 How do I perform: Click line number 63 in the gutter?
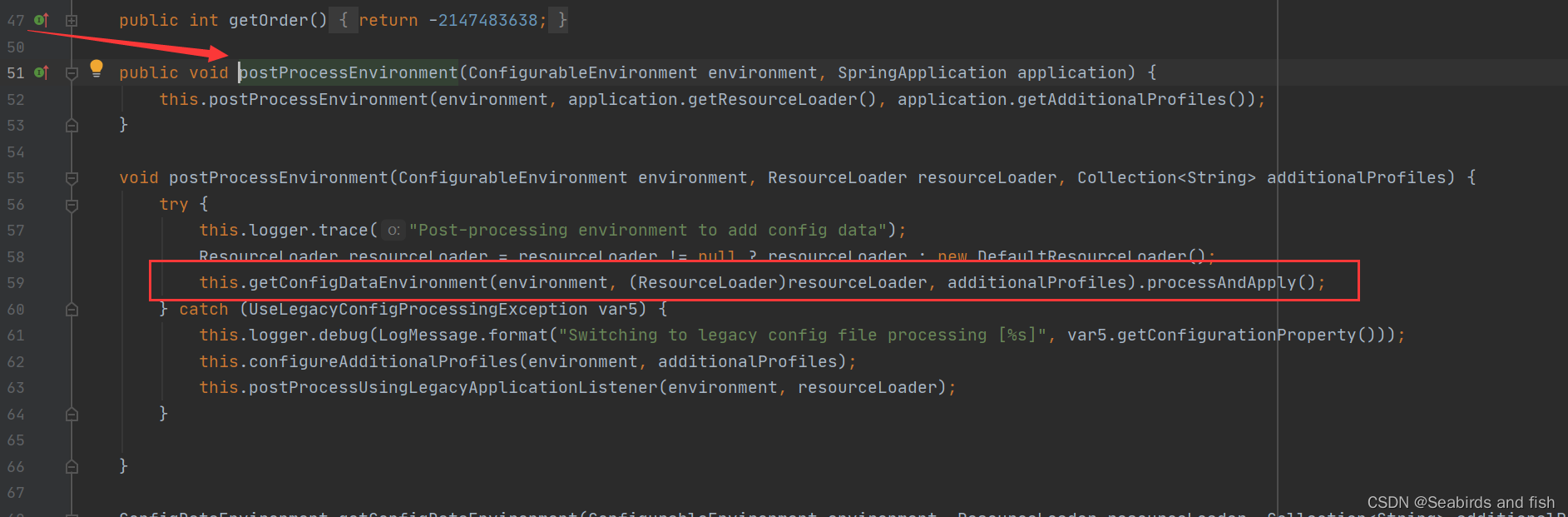(x=16, y=387)
